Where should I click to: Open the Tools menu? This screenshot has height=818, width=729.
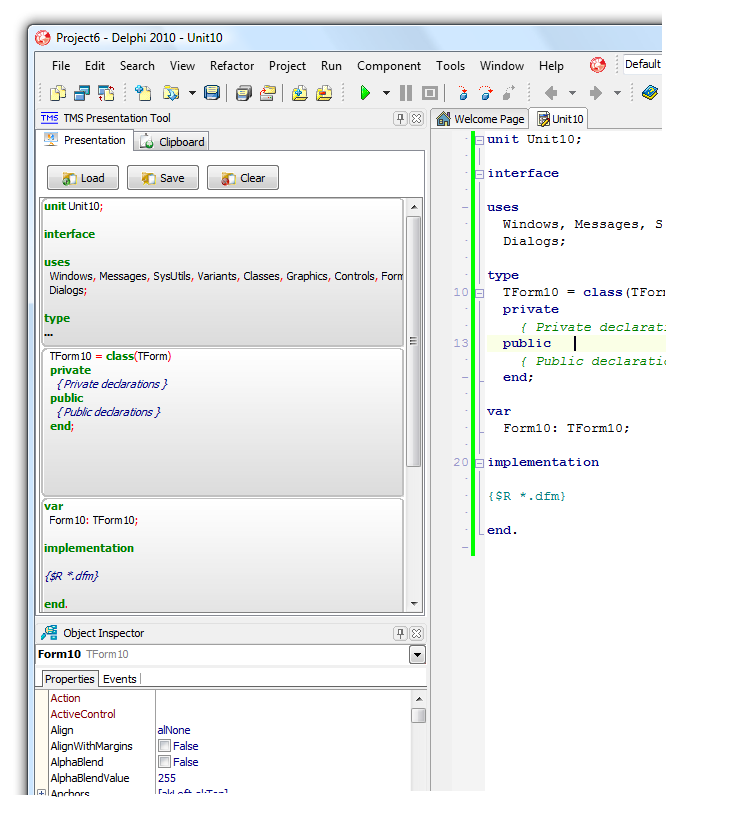pyautogui.click(x=450, y=66)
